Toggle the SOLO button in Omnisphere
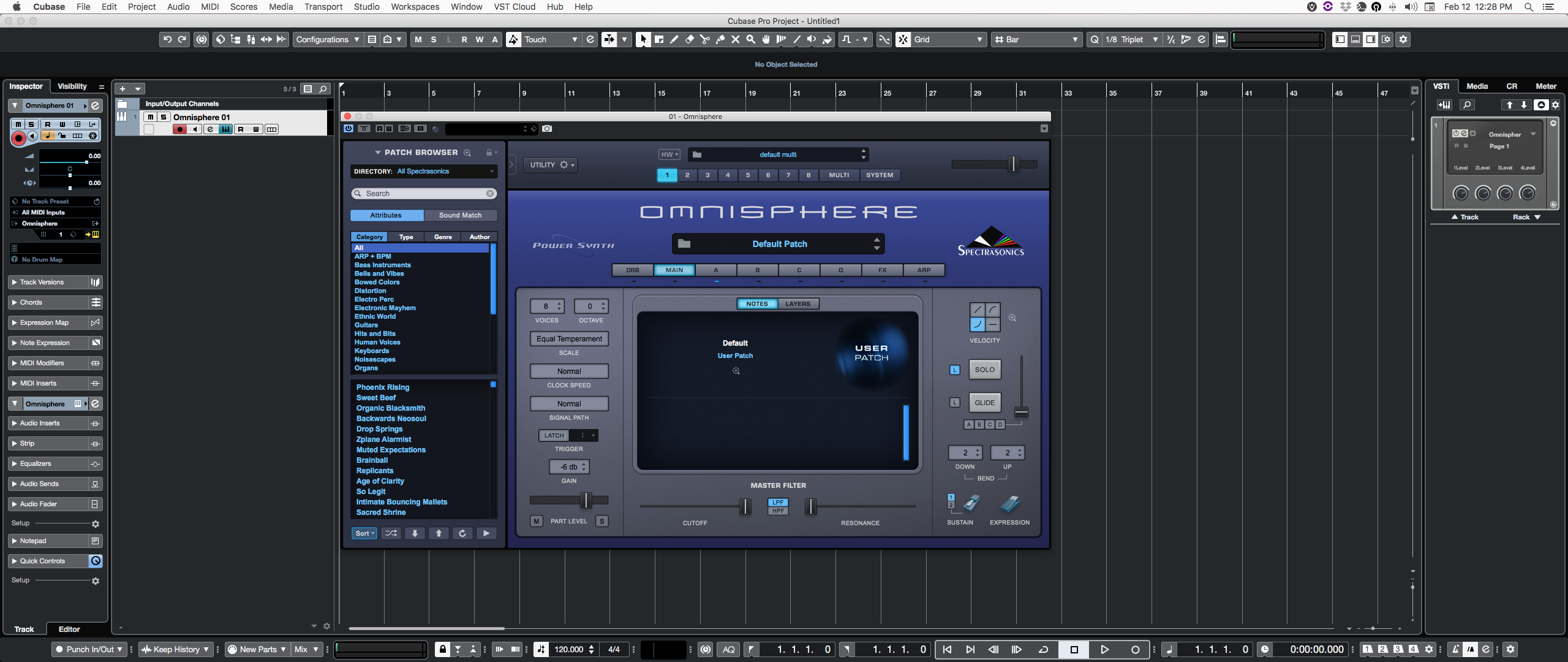 pos(985,370)
